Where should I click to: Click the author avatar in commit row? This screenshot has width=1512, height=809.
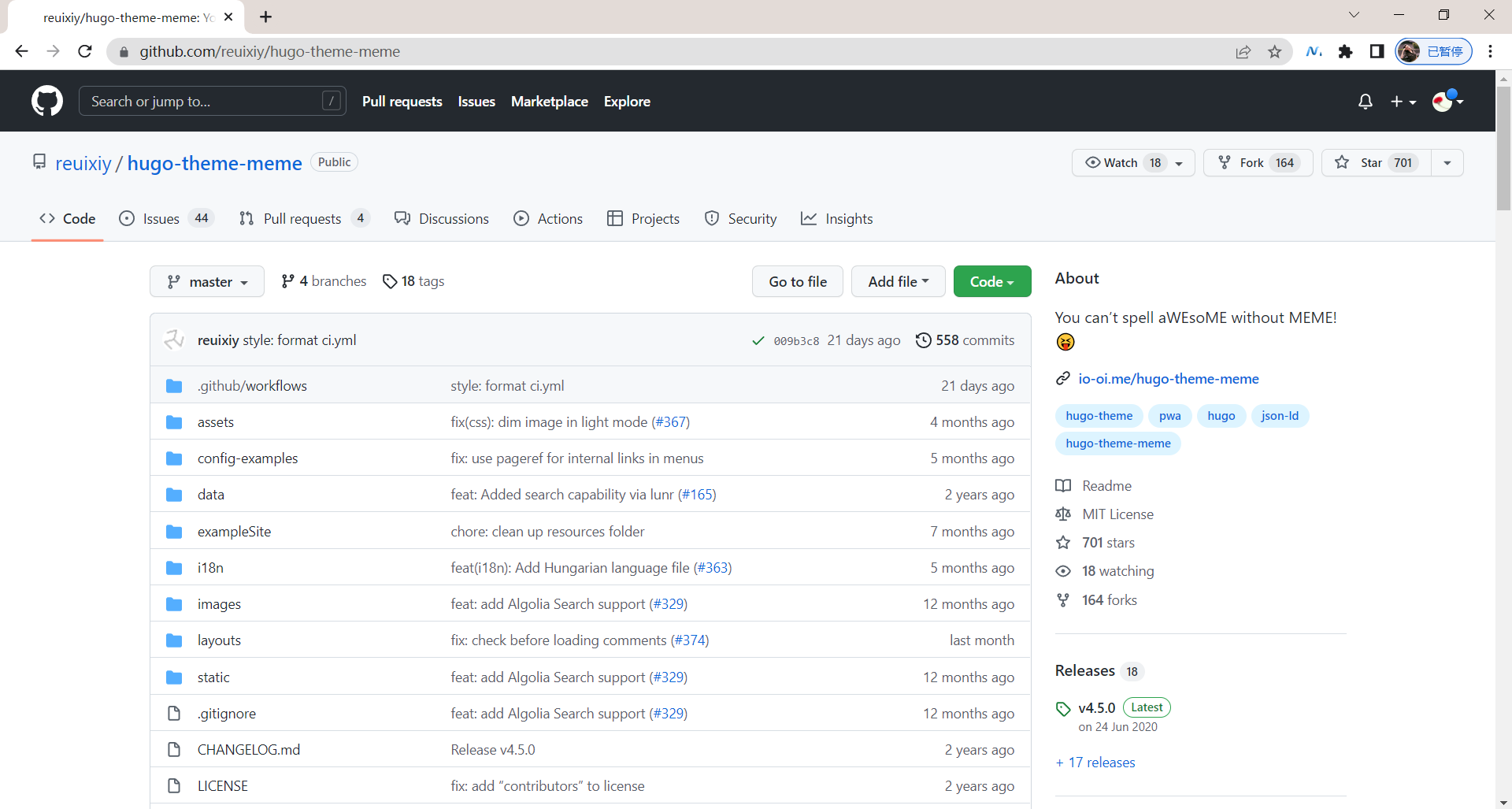174,340
